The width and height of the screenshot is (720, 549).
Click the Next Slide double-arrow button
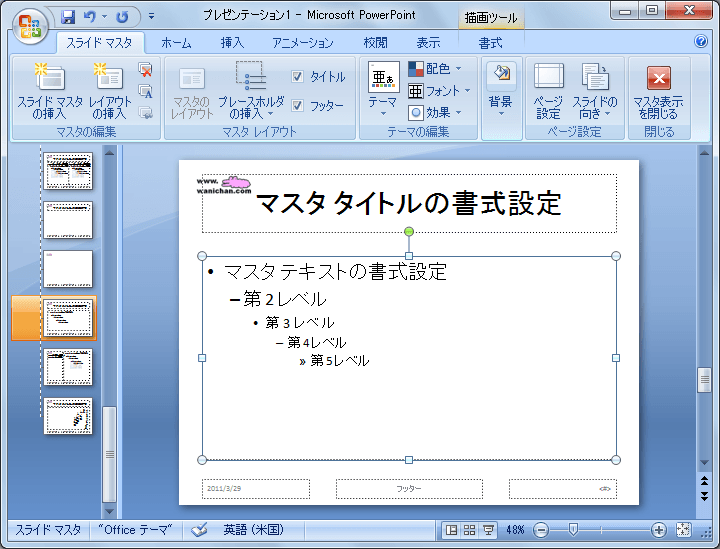coord(704,496)
